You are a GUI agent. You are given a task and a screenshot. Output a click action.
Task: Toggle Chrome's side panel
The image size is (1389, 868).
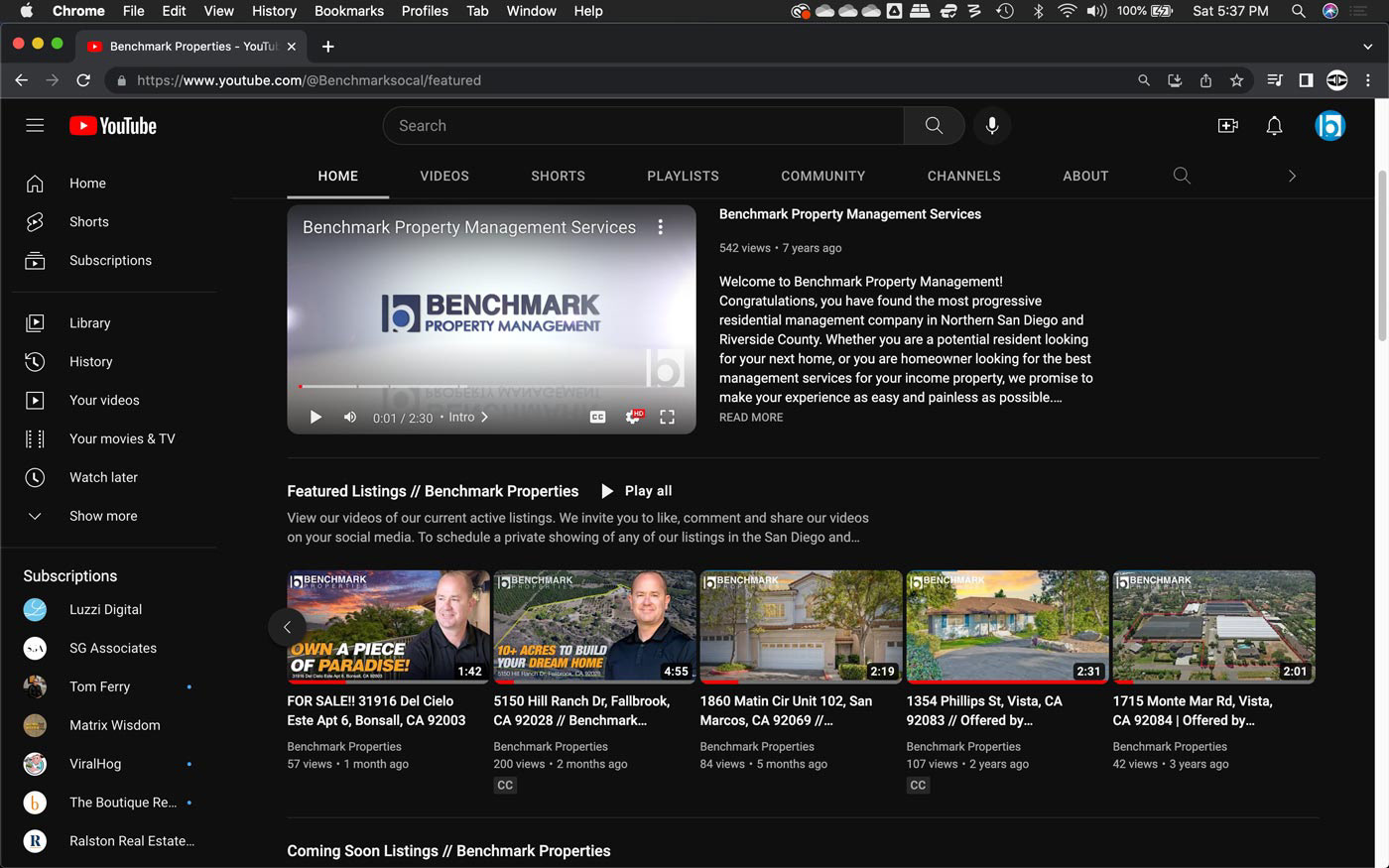1306,80
